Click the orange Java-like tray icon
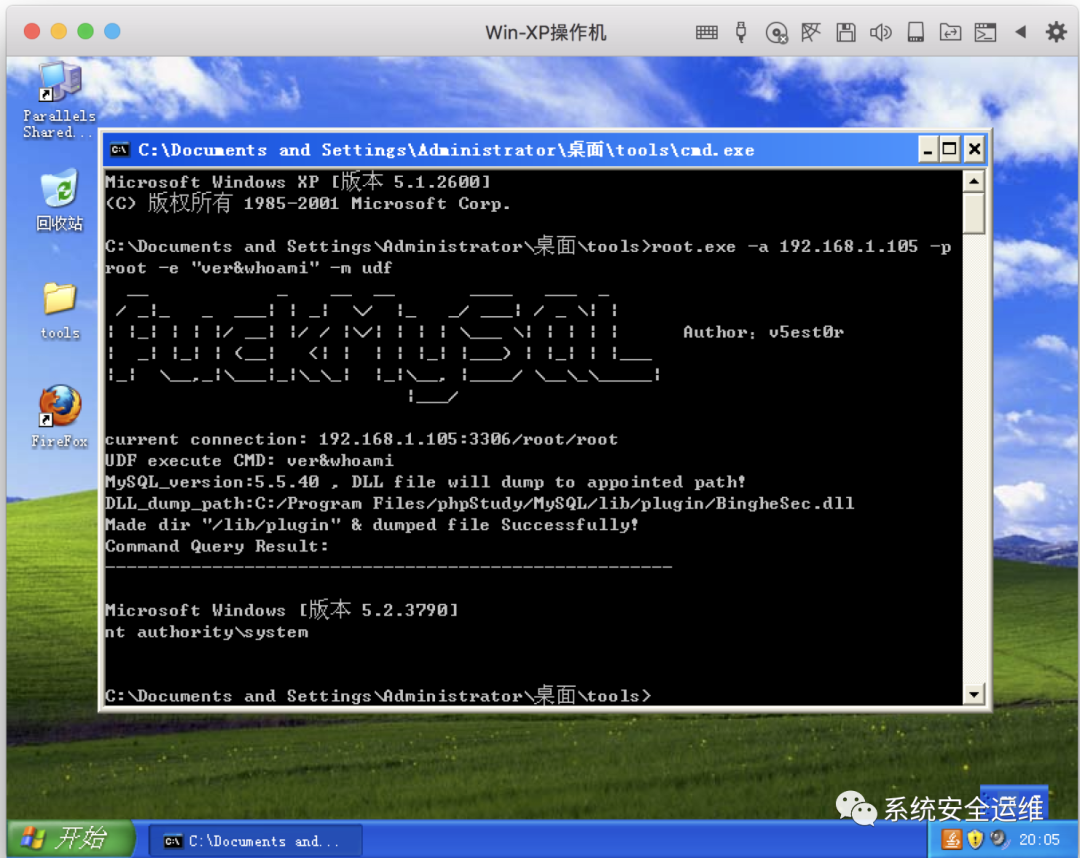The image size is (1080, 858). (x=951, y=839)
